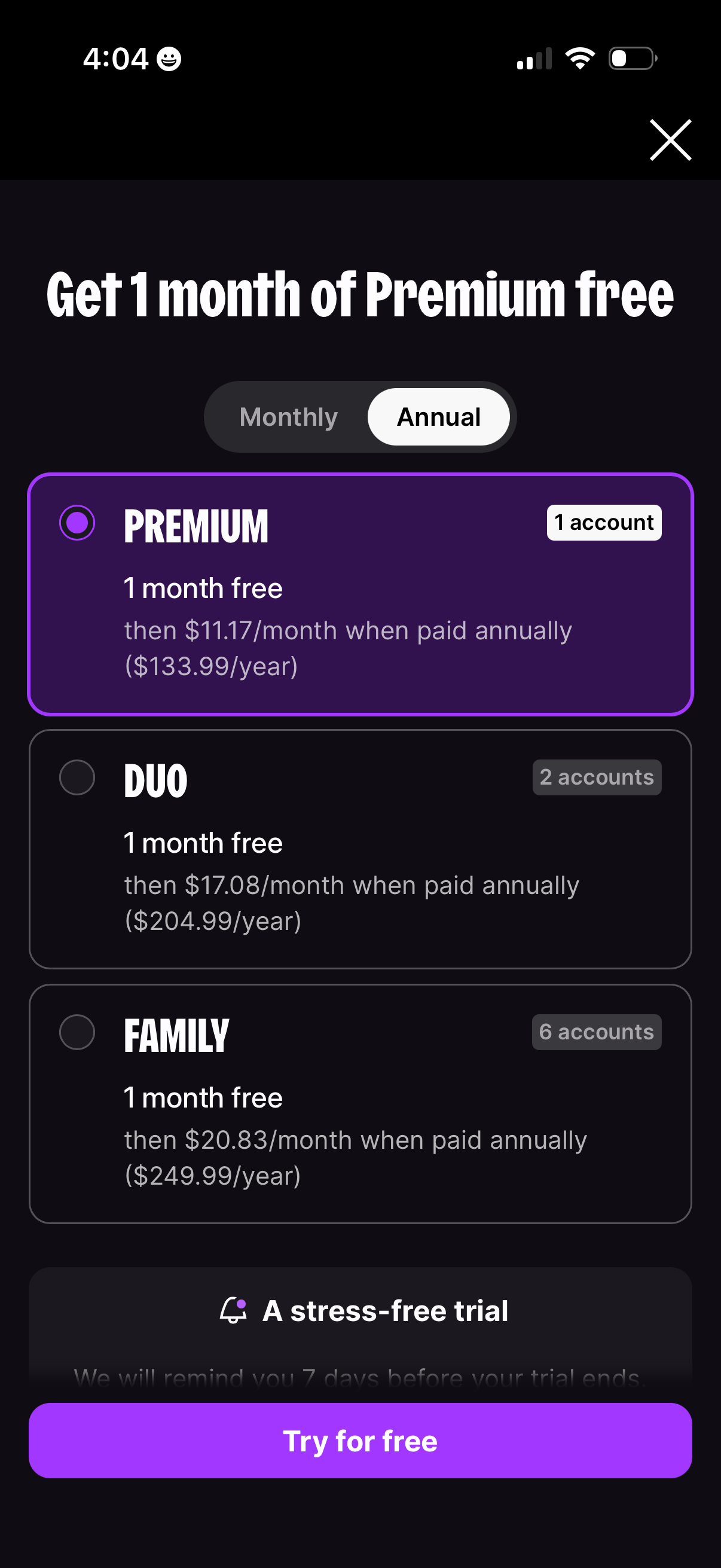Tap the smiley face status icon
Viewport: 721px width, 1568px height.
(x=169, y=59)
